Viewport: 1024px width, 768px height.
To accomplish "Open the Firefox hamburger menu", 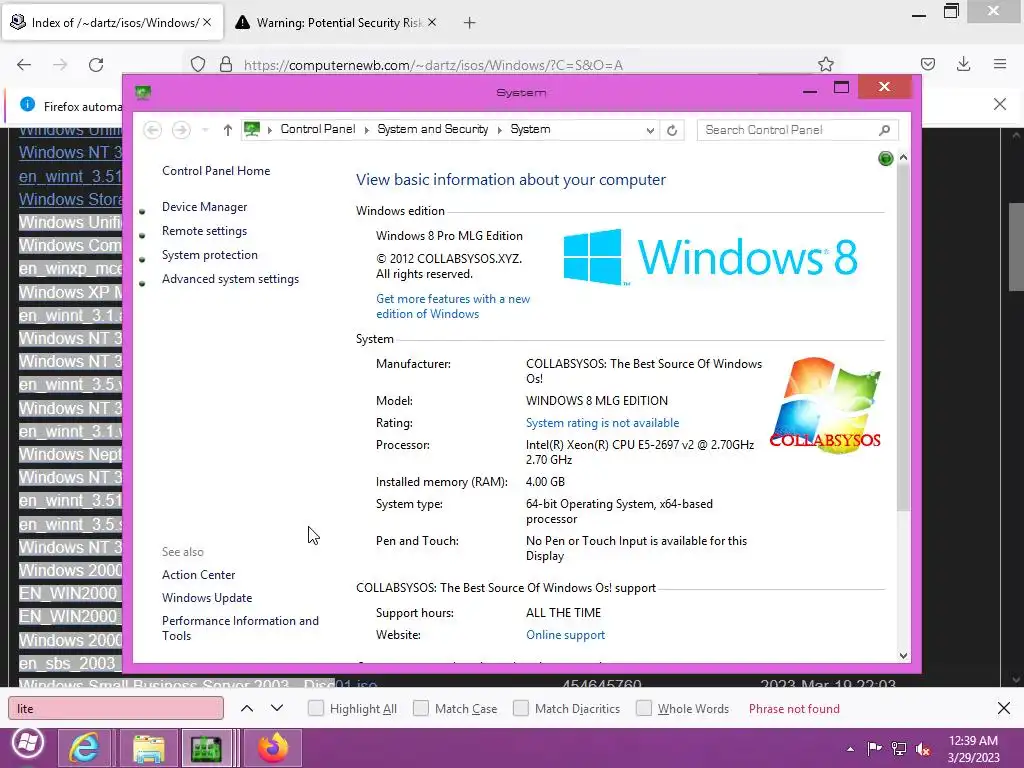I will (1000, 64).
